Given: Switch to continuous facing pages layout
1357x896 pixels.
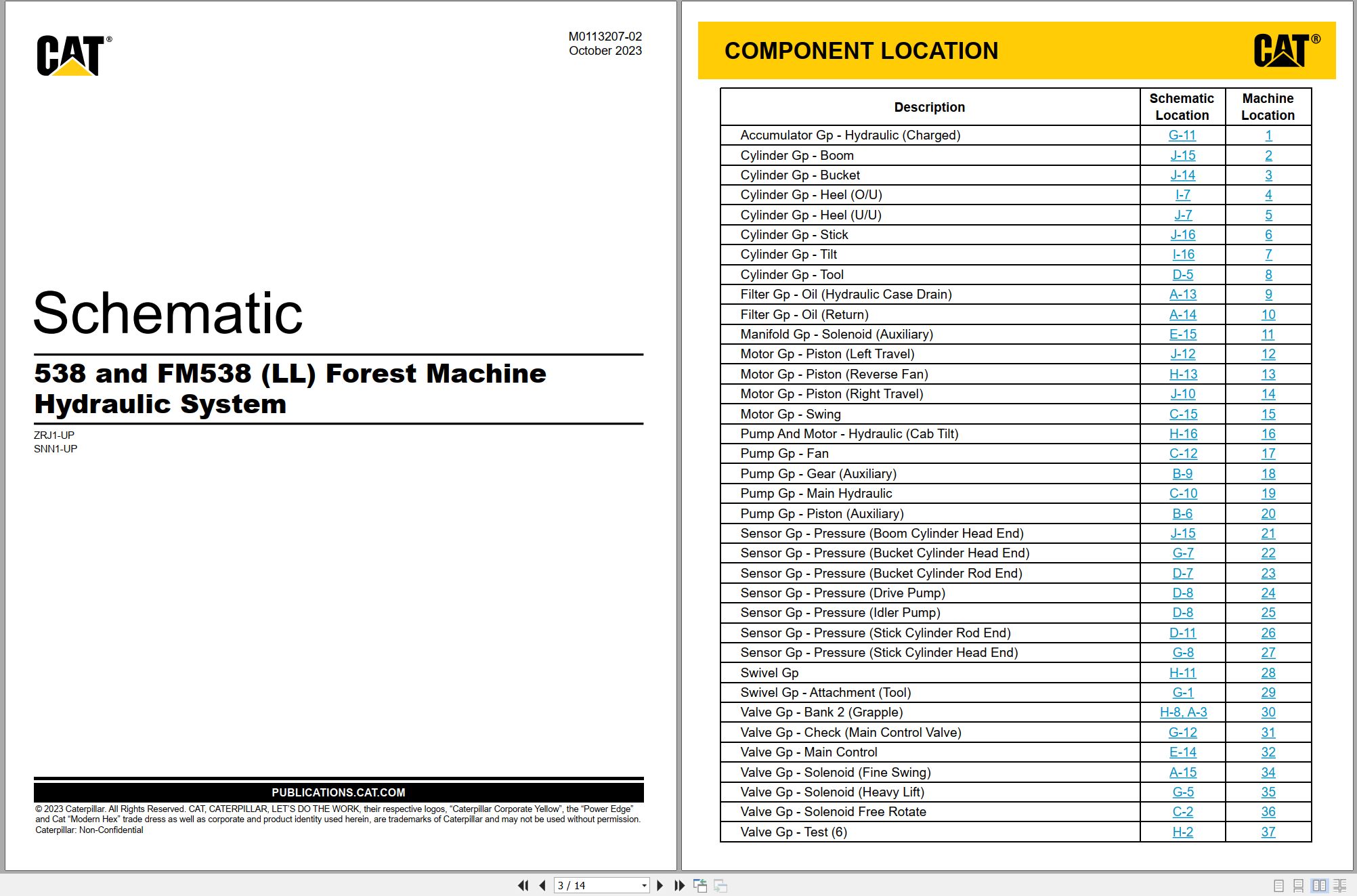Looking at the screenshot, I should 1340,886.
